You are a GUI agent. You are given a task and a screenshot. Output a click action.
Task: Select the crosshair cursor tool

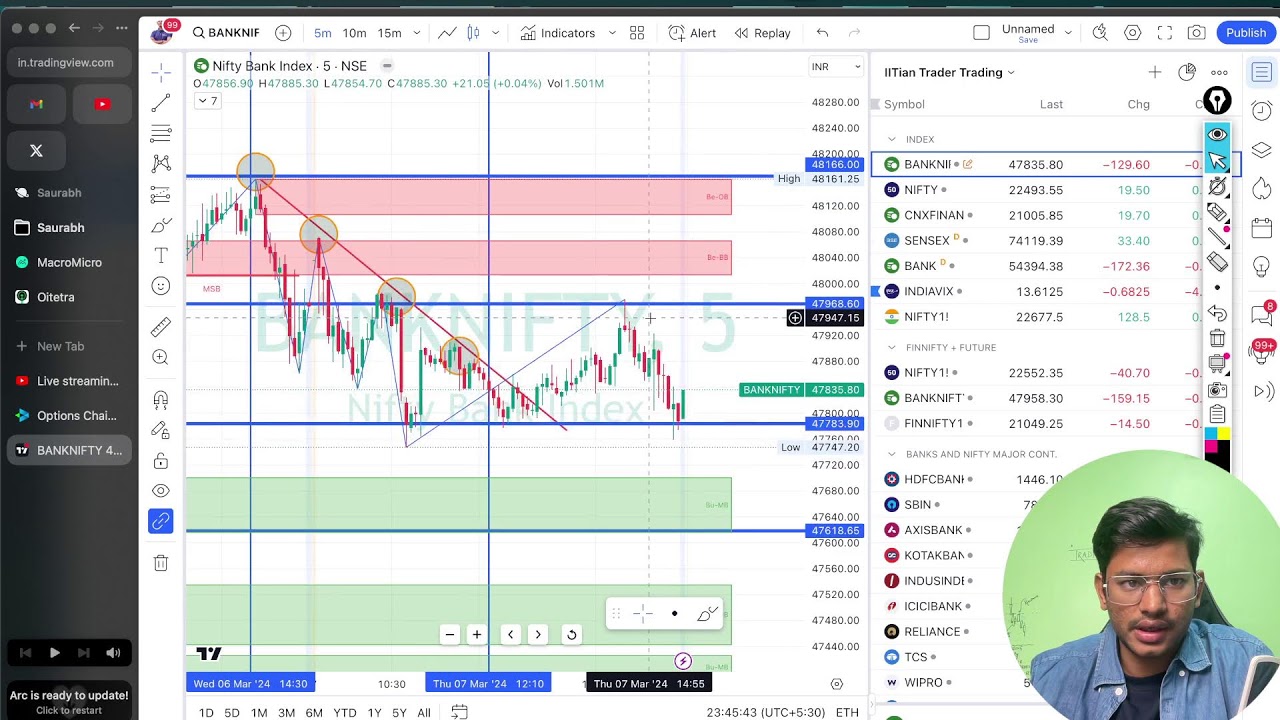click(161, 73)
